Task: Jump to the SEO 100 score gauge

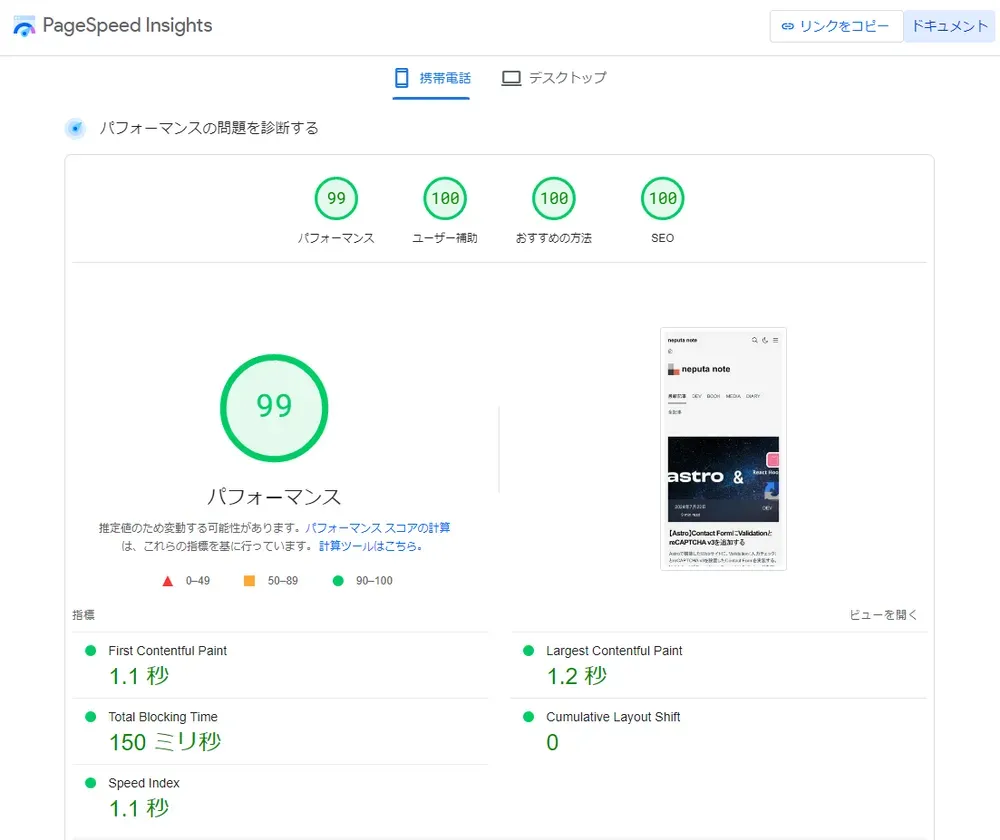Action: pos(662,199)
